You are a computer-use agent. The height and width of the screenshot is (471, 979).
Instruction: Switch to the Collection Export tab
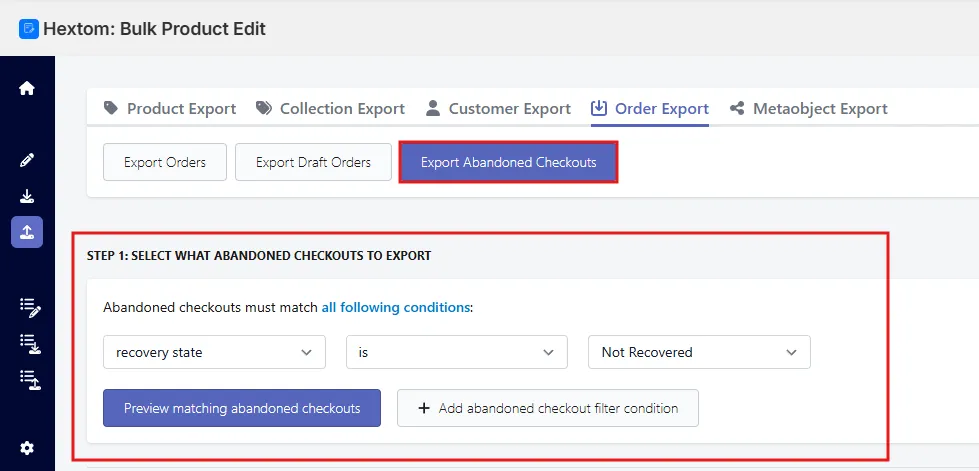coord(330,109)
